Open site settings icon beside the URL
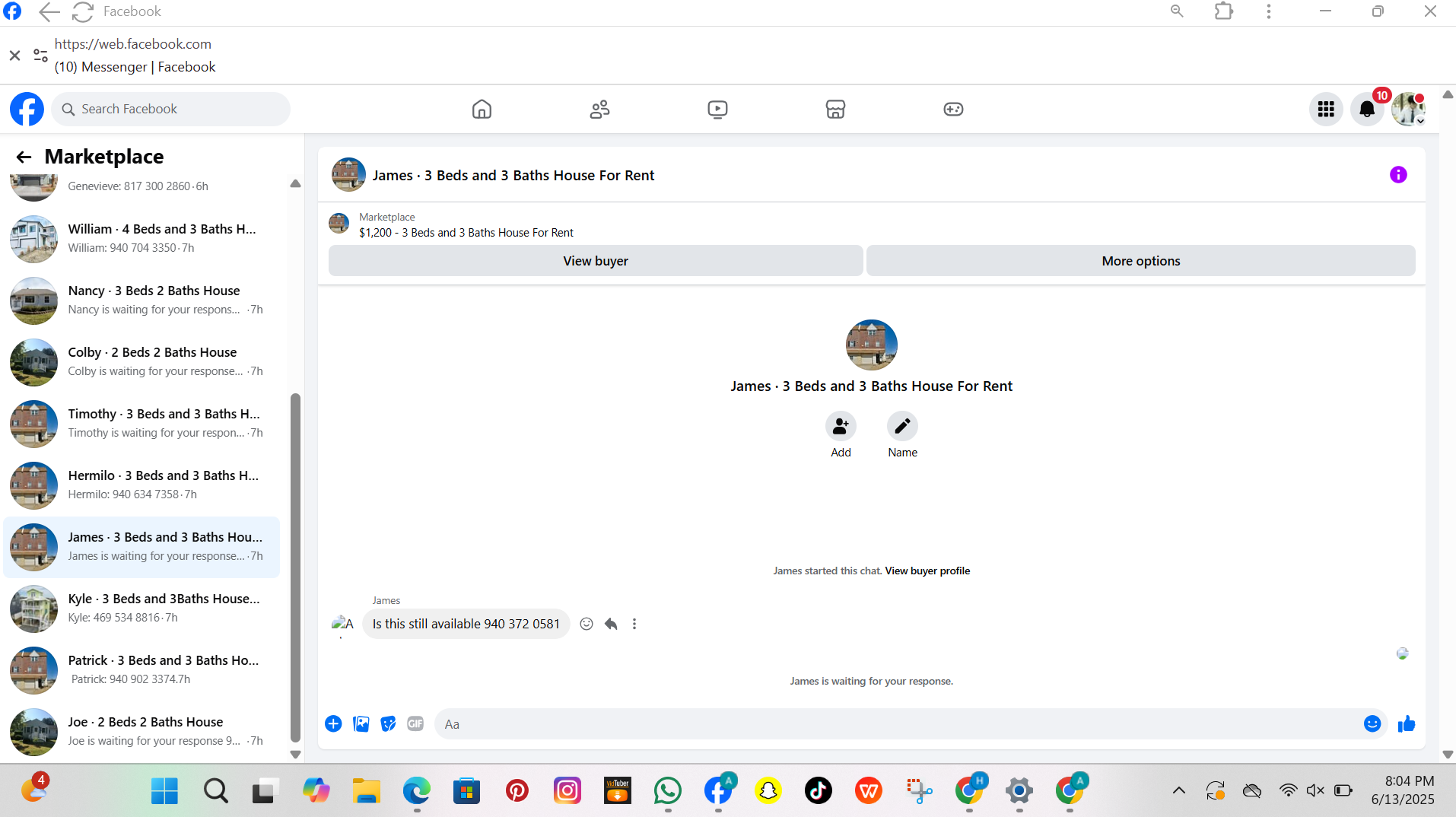Image resolution: width=1456 pixels, height=817 pixels. pyautogui.click(x=40, y=56)
